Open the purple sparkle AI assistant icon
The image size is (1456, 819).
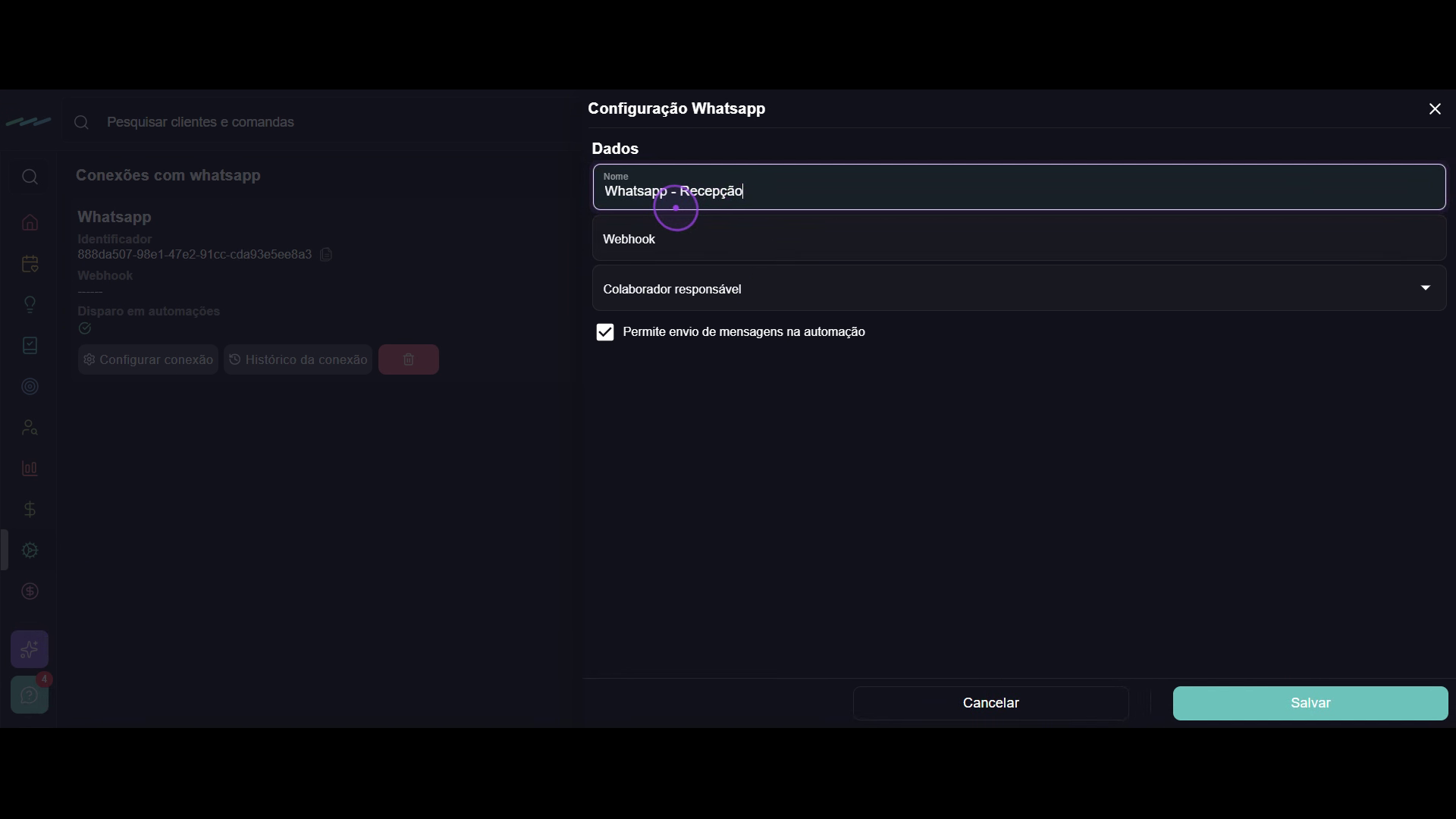[x=30, y=649]
